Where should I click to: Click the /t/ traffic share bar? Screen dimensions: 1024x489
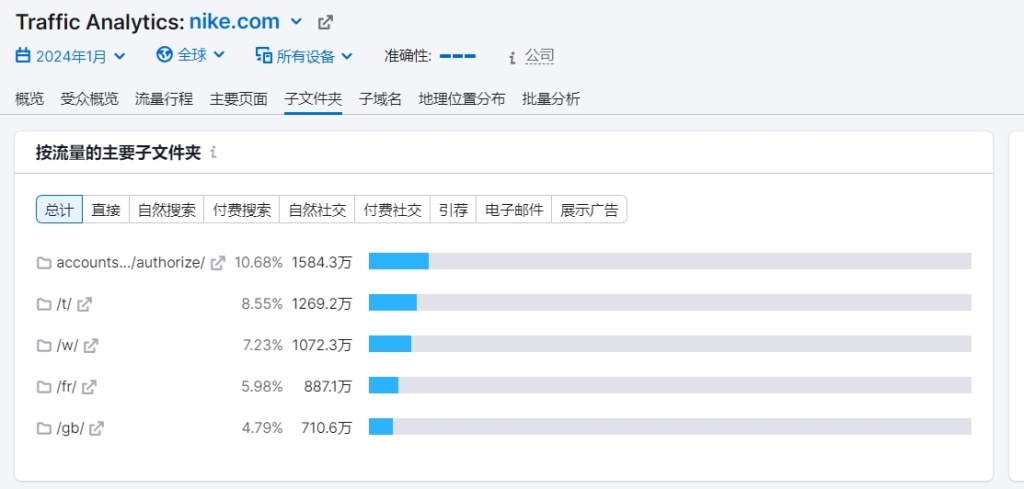point(670,302)
